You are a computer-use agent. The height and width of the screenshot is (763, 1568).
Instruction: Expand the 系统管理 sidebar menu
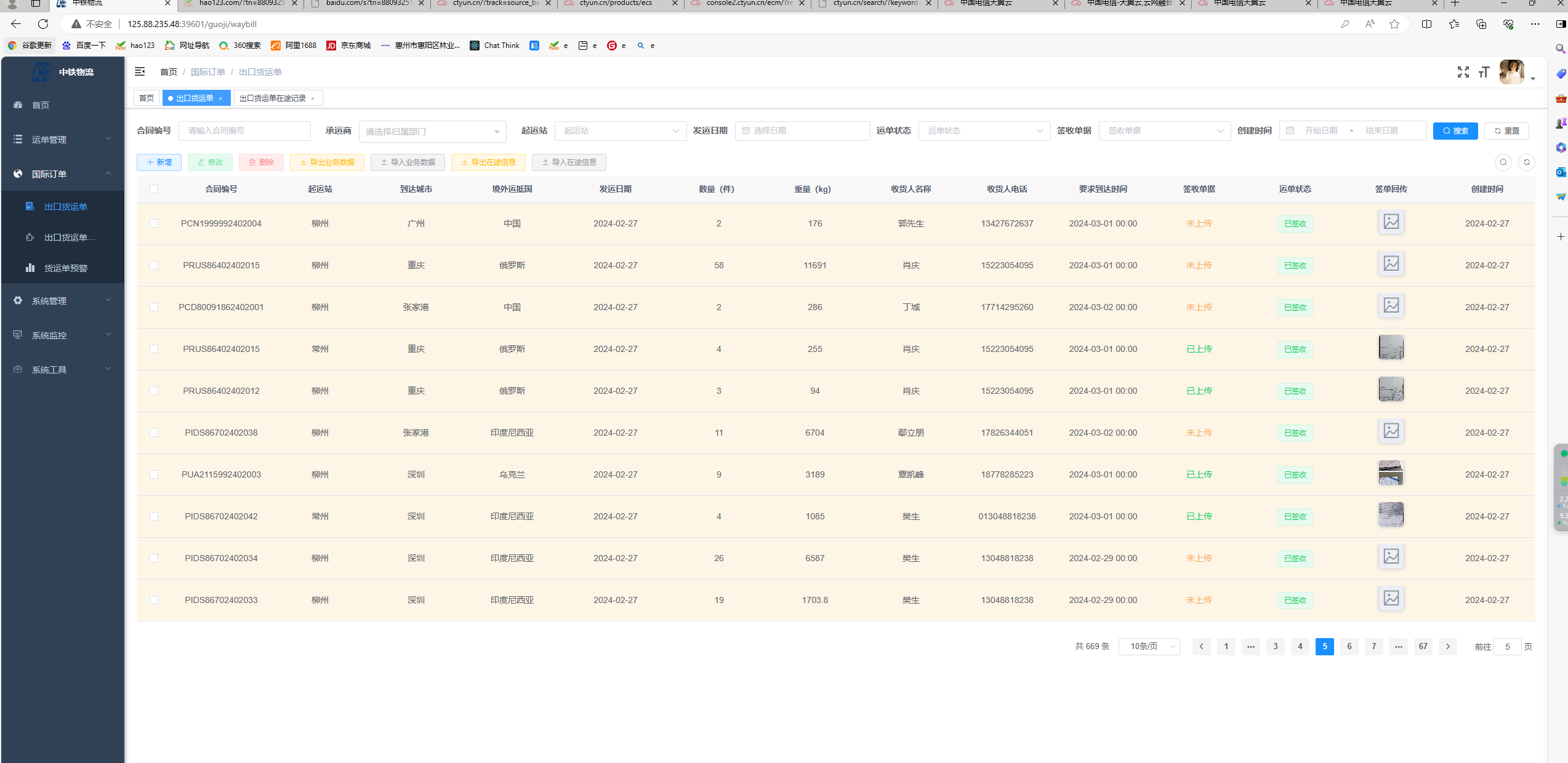point(63,301)
